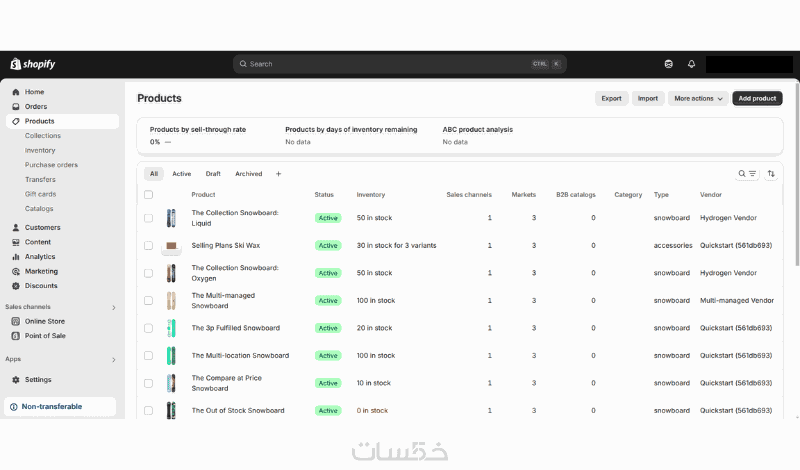Check Selling Plans Ski Wax row
The width and height of the screenshot is (800, 470).
pos(148,245)
